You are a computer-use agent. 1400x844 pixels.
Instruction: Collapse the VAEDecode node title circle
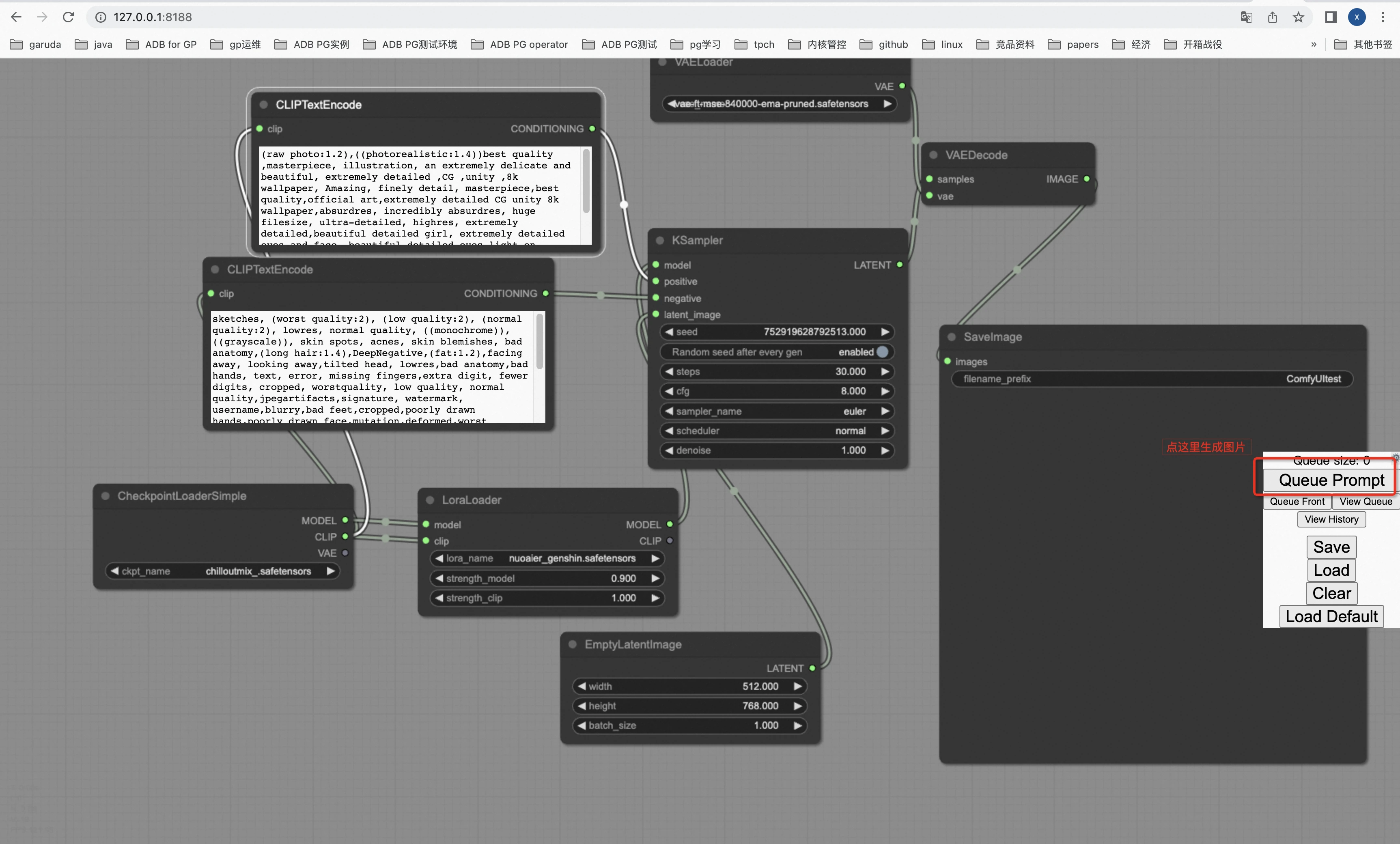coord(933,155)
